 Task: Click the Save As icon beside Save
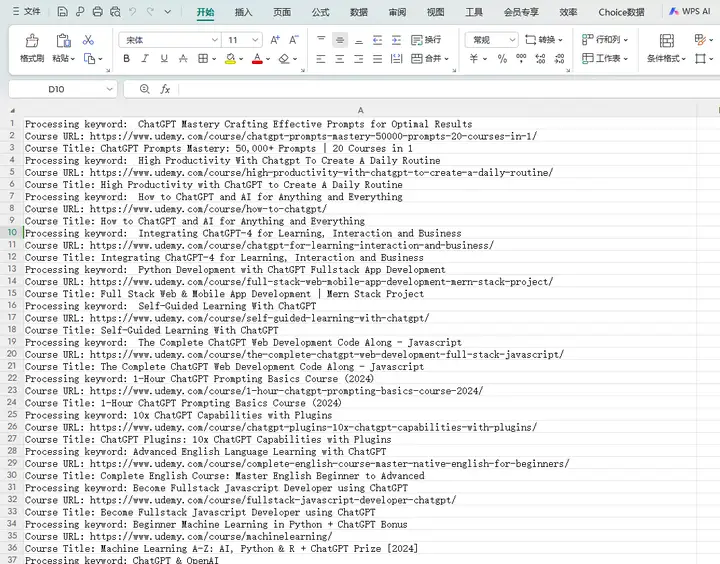tap(80, 11)
